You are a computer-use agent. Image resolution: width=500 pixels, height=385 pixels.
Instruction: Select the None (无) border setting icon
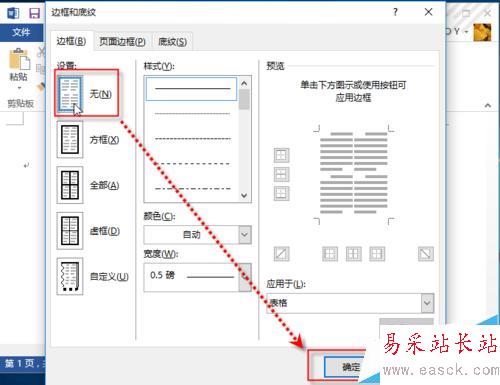click(x=70, y=94)
